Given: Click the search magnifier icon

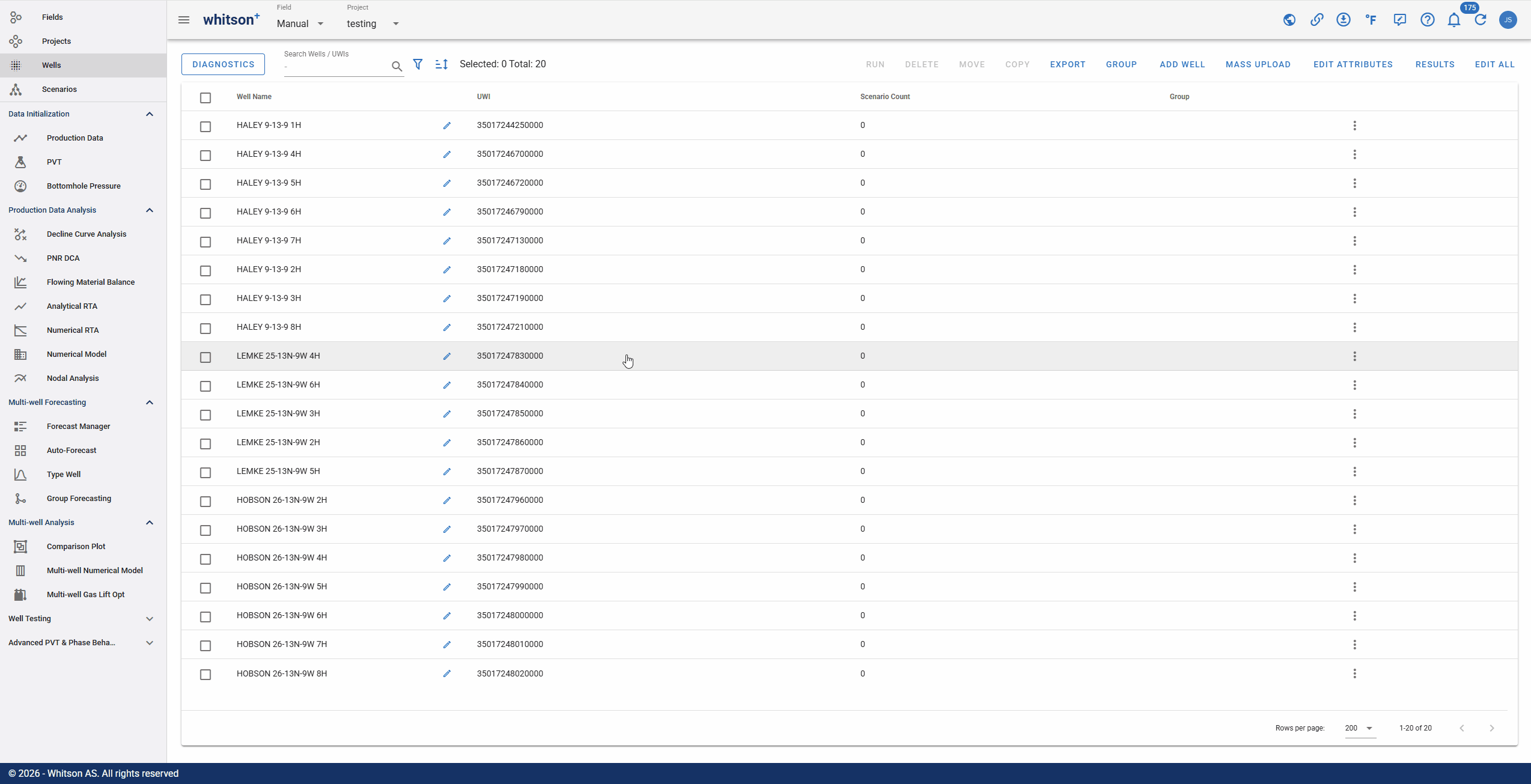Looking at the screenshot, I should point(397,66).
